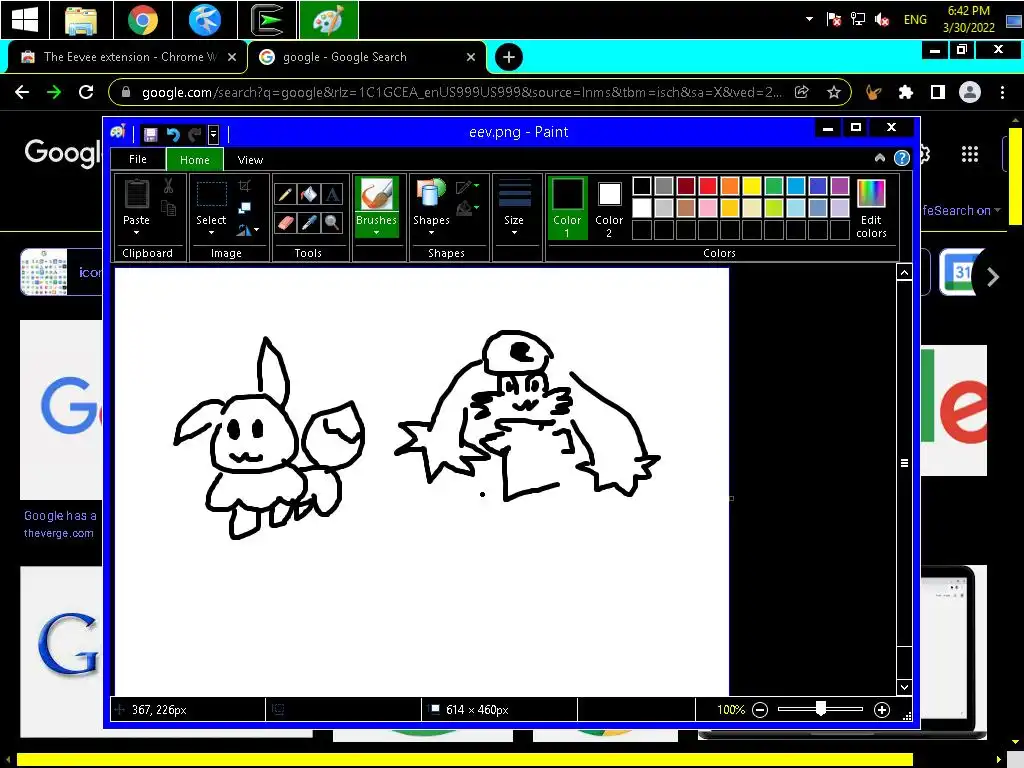Click the Cut scissors icon

coord(168,186)
